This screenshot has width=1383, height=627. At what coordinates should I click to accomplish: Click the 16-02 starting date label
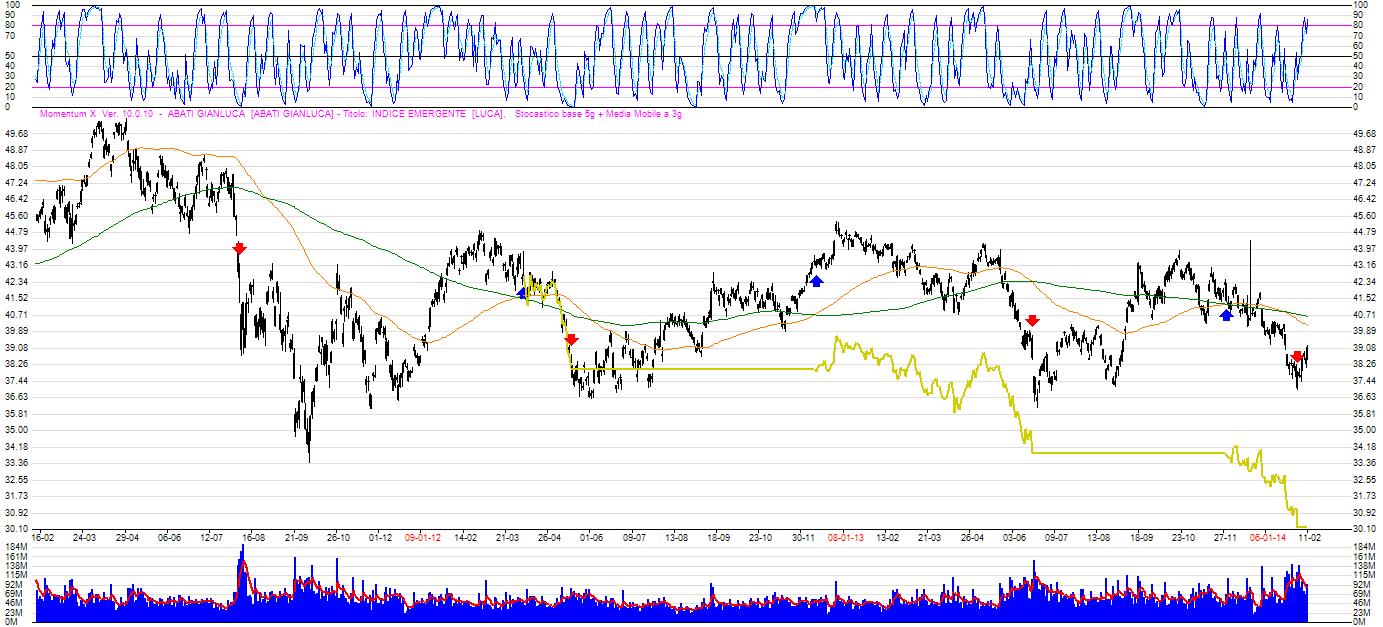(44, 537)
